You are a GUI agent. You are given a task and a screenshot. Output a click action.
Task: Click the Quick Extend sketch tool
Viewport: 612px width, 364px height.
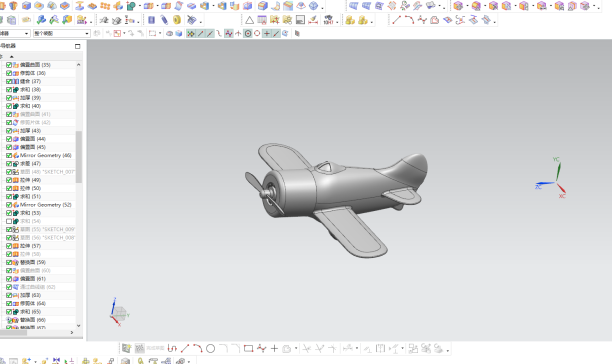[x=319, y=348]
